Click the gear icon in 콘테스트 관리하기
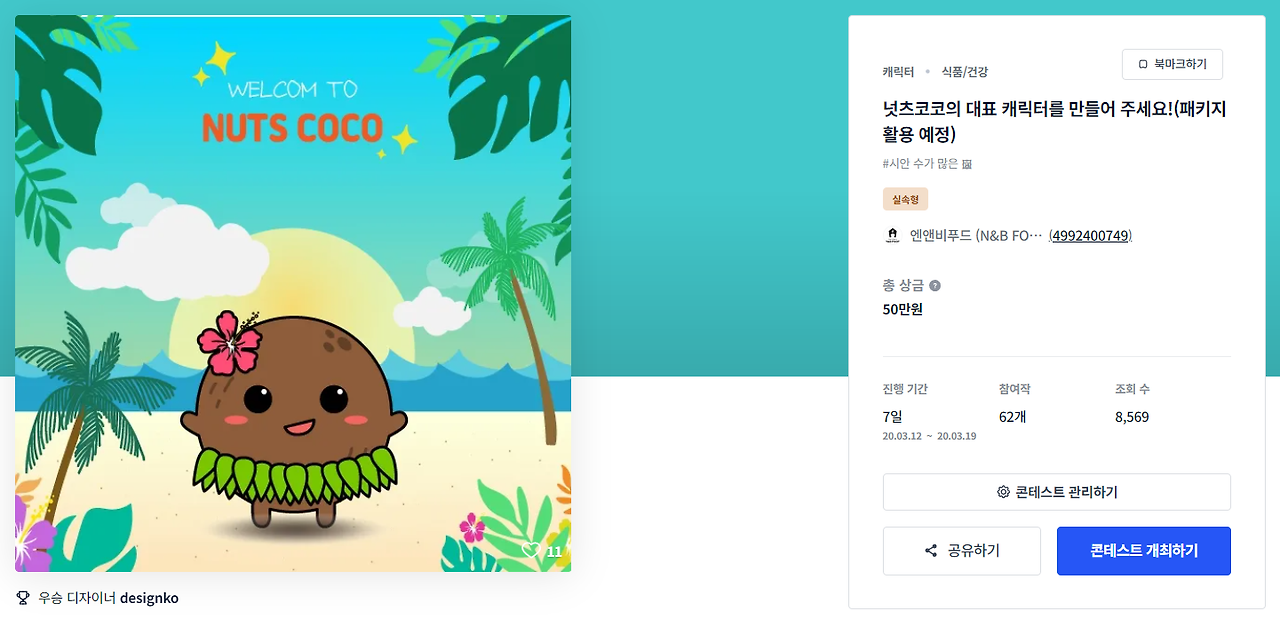The width and height of the screenshot is (1280, 619). [1003, 492]
